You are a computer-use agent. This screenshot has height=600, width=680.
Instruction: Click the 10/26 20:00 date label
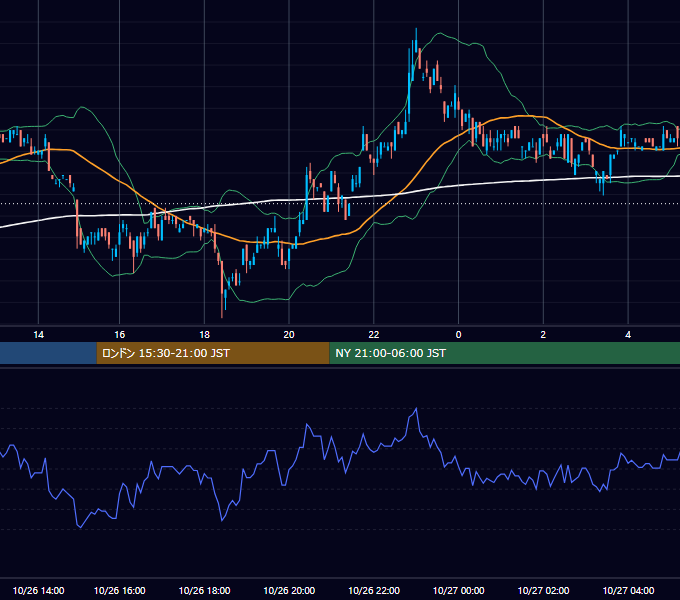[289, 590]
